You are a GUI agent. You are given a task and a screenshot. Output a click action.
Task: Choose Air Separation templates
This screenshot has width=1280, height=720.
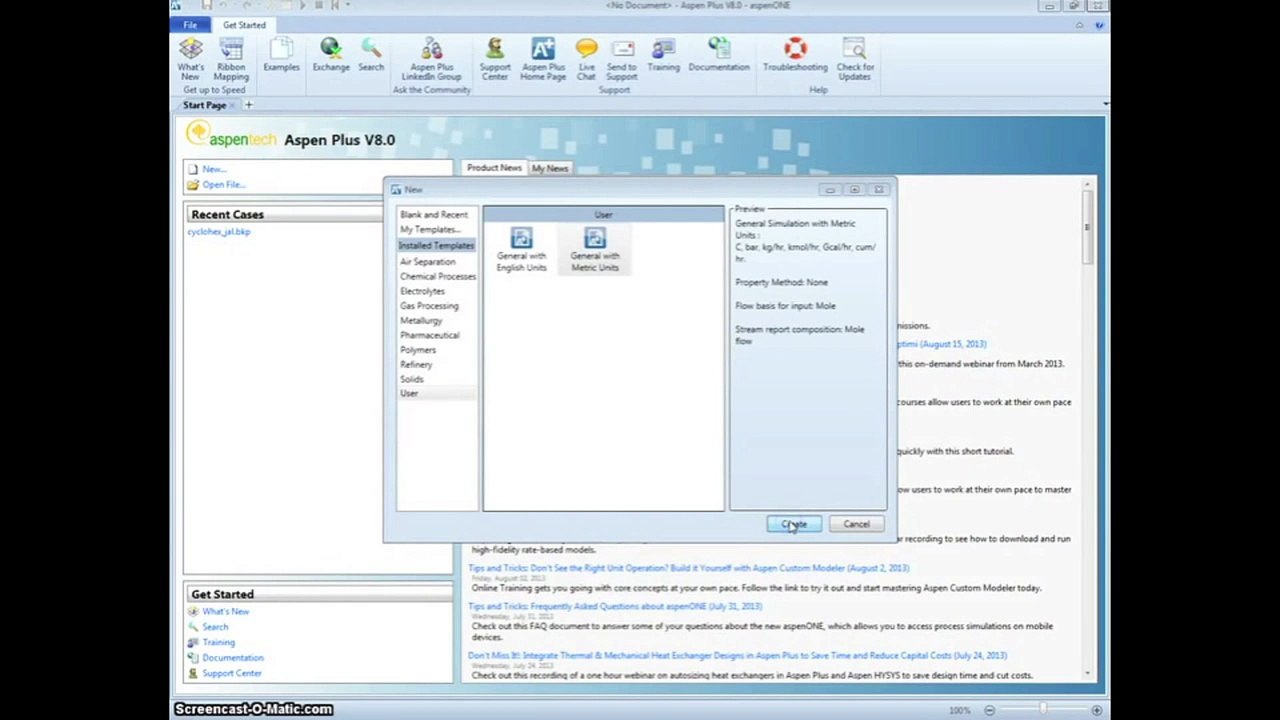(x=427, y=262)
